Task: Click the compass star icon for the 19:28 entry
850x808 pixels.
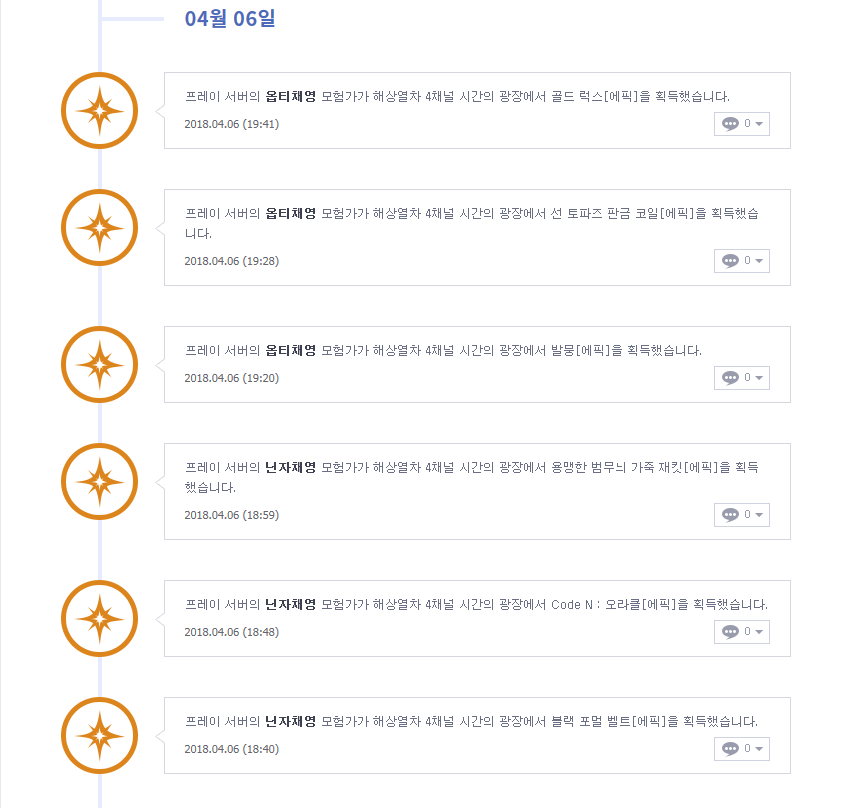Action: point(99,228)
